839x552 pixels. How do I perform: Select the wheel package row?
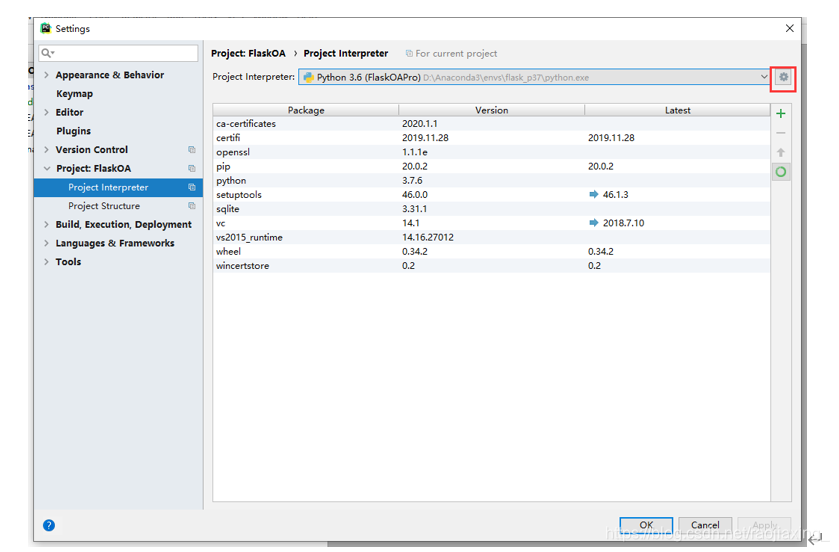[x=491, y=251]
